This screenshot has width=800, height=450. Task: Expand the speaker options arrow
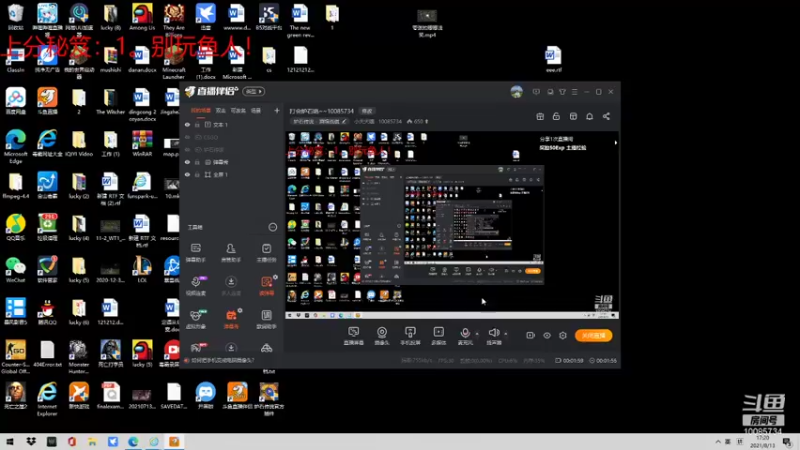[506, 334]
